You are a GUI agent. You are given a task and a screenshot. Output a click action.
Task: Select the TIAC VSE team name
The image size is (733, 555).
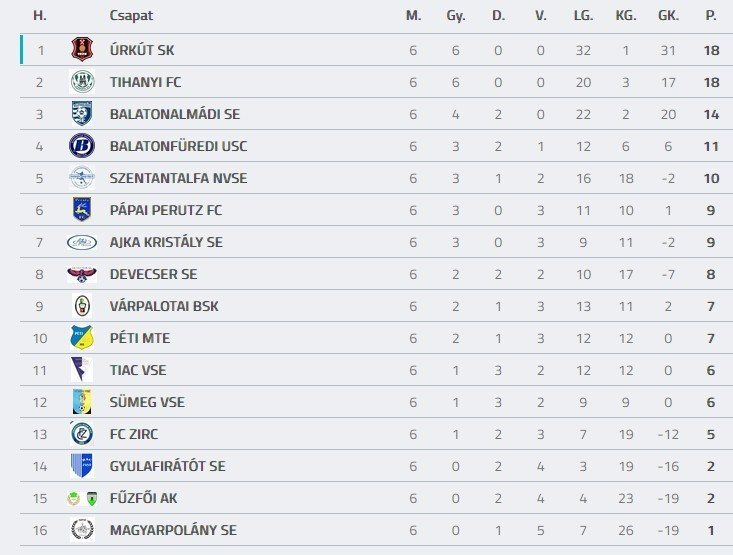(138, 370)
